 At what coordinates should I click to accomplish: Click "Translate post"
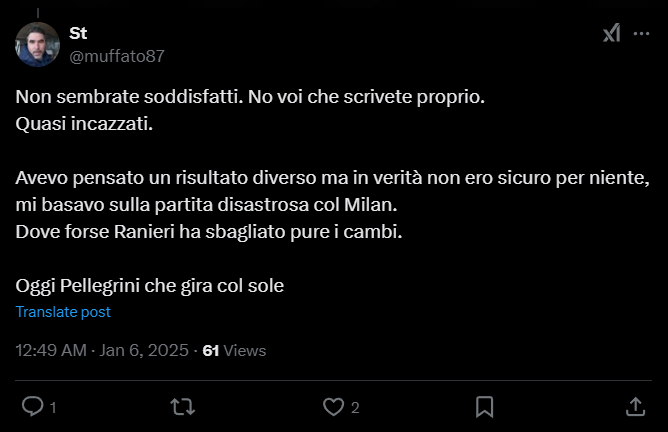[x=63, y=312]
